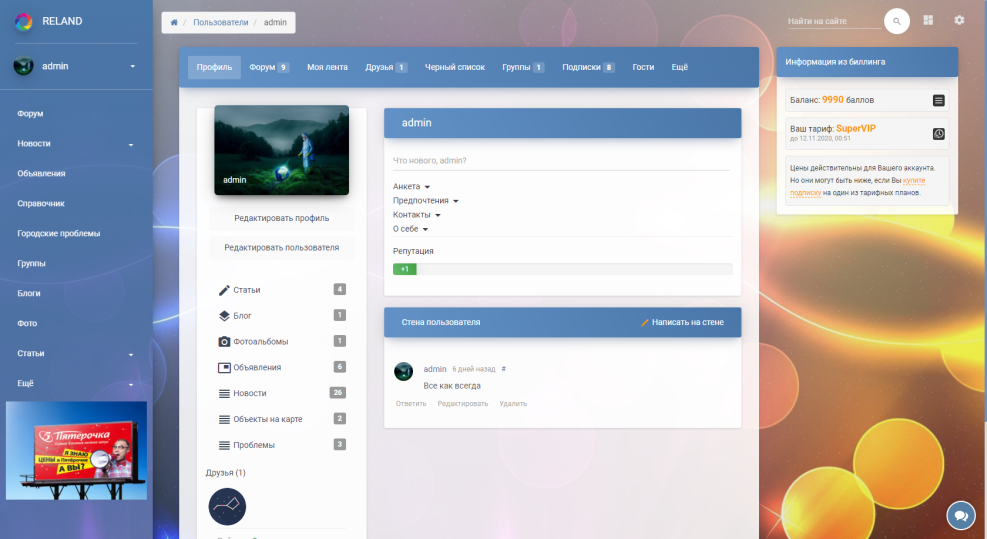The width and height of the screenshot is (987, 539).
Task: Expand the Анкета section
Action: tap(411, 187)
